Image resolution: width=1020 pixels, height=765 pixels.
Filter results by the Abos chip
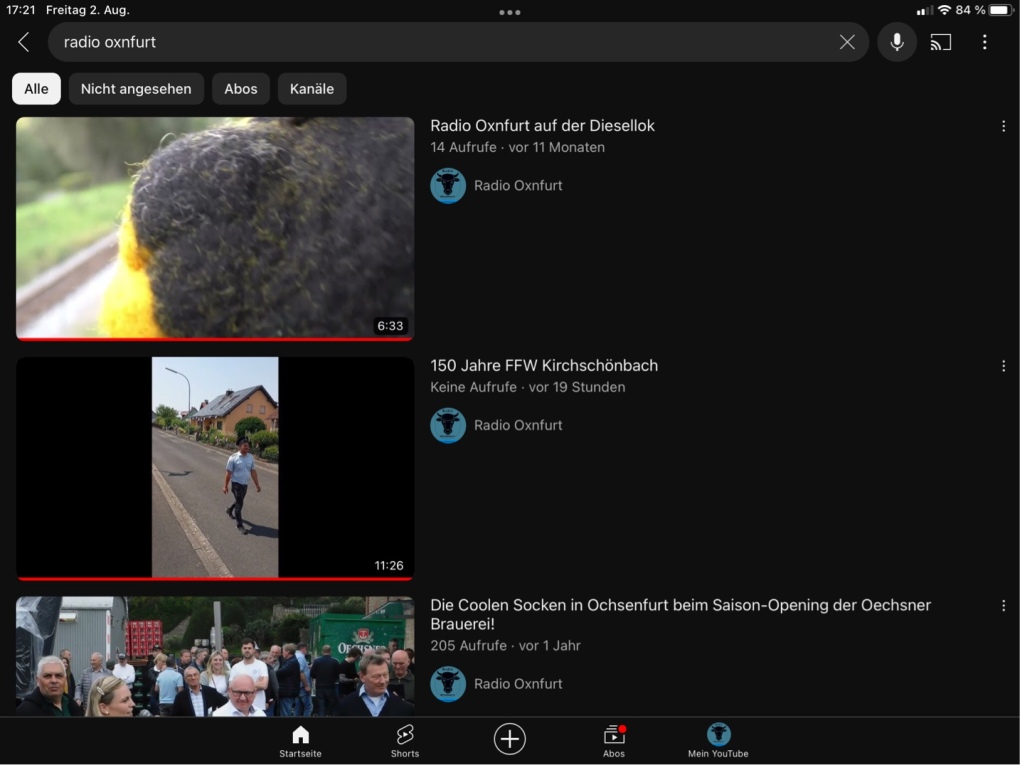pyautogui.click(x=241, y=89)
